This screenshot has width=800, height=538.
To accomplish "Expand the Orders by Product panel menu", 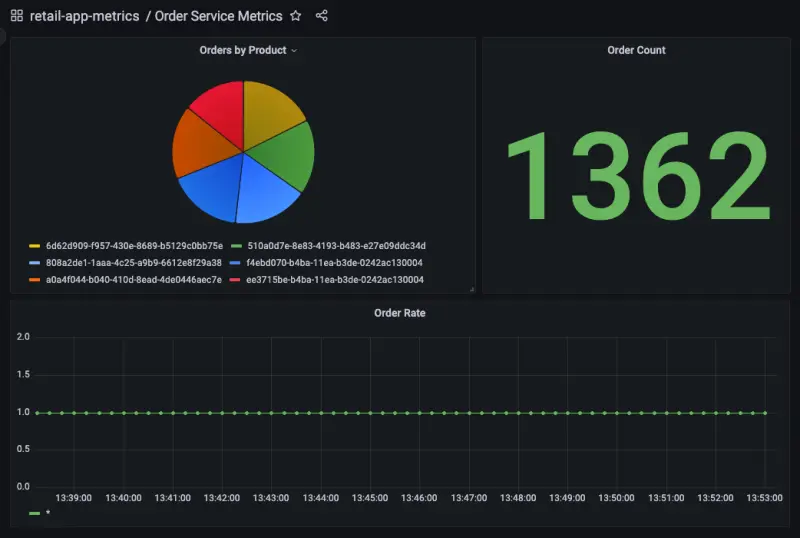I will (293, 50).
